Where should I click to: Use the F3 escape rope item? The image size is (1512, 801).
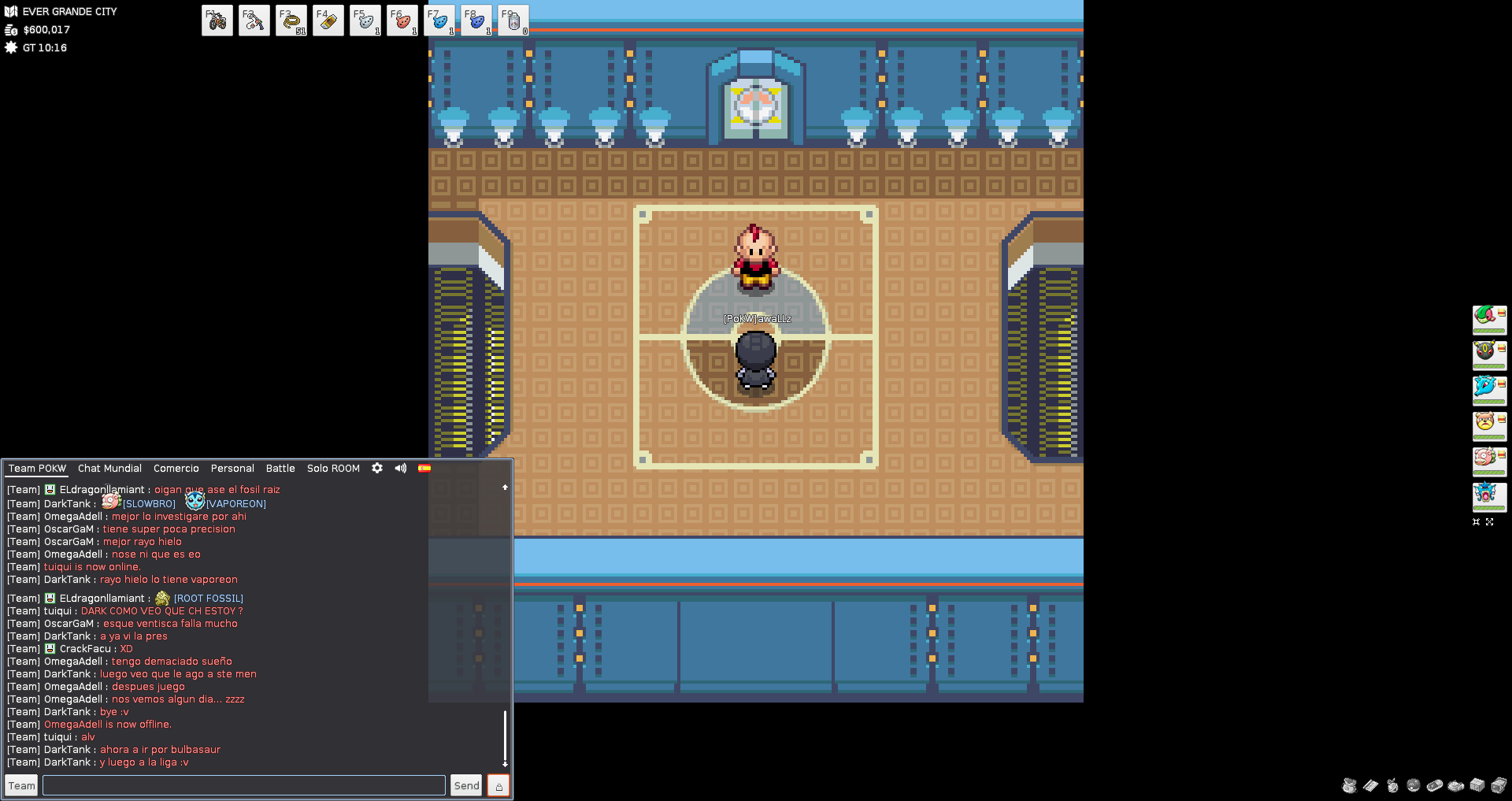pyautogui.click(x=291, y=20)
